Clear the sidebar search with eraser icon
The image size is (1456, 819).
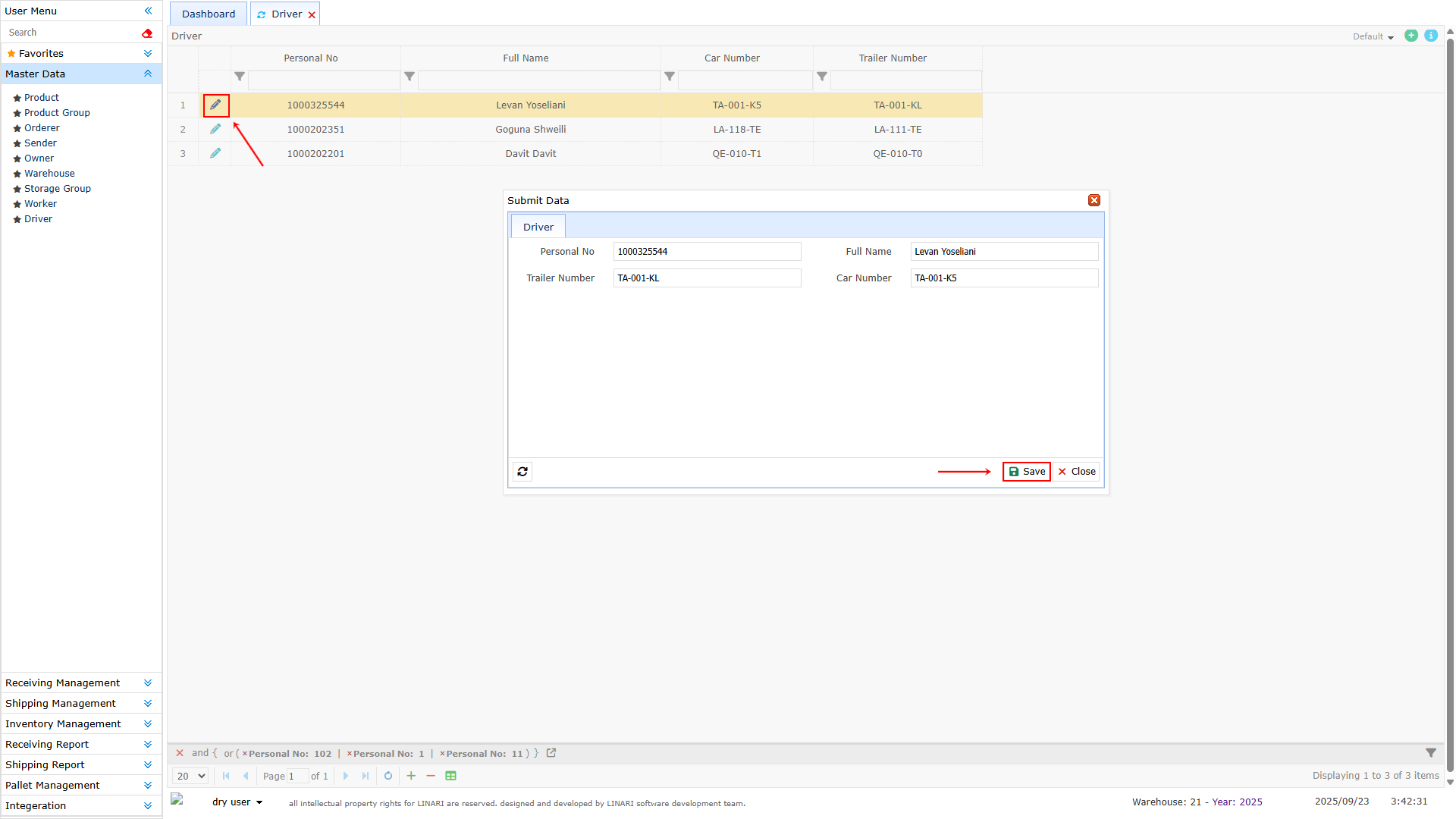point(147,33)
